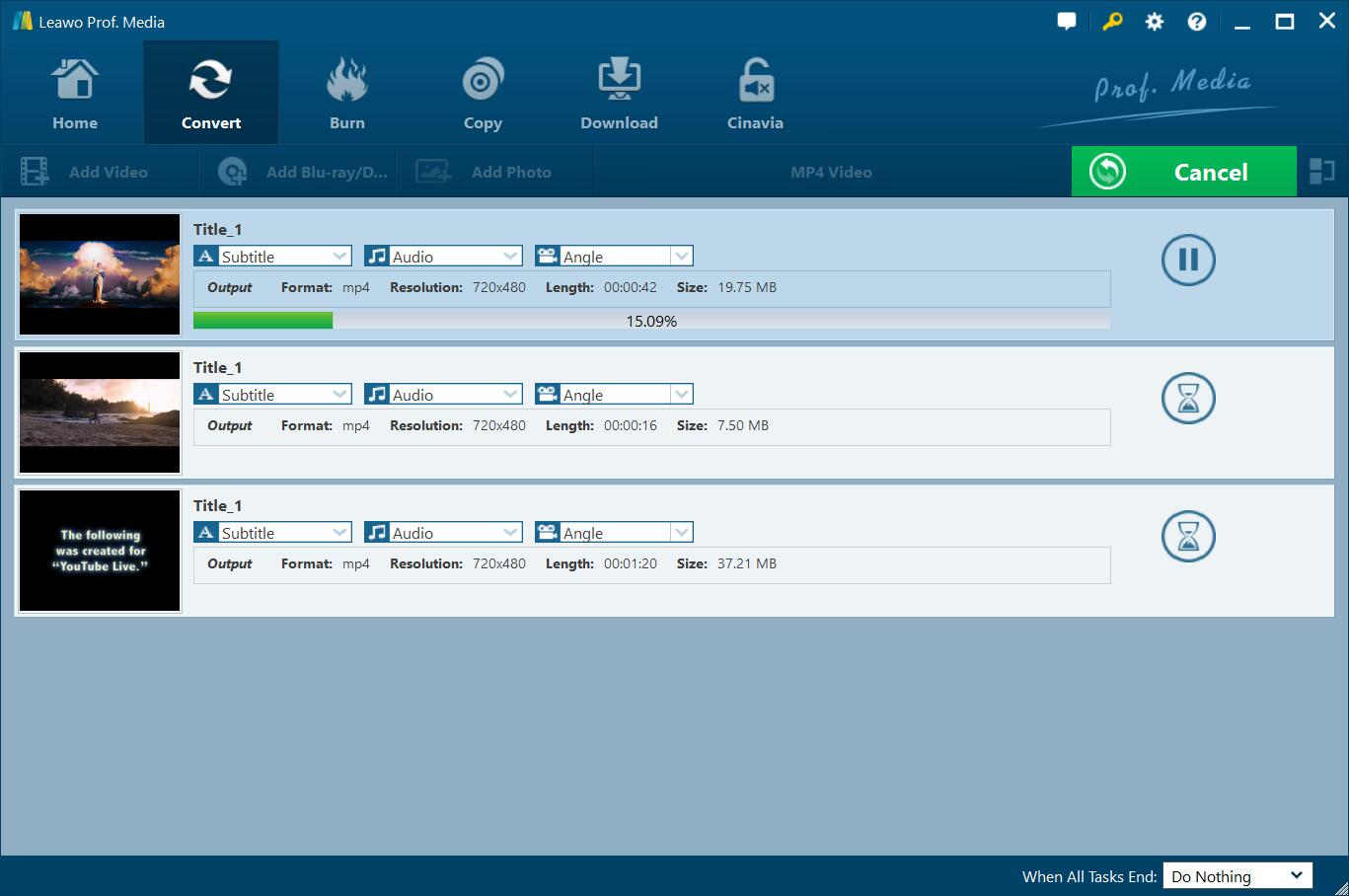Open the feedback chat bubble icon

[1066, 22]
